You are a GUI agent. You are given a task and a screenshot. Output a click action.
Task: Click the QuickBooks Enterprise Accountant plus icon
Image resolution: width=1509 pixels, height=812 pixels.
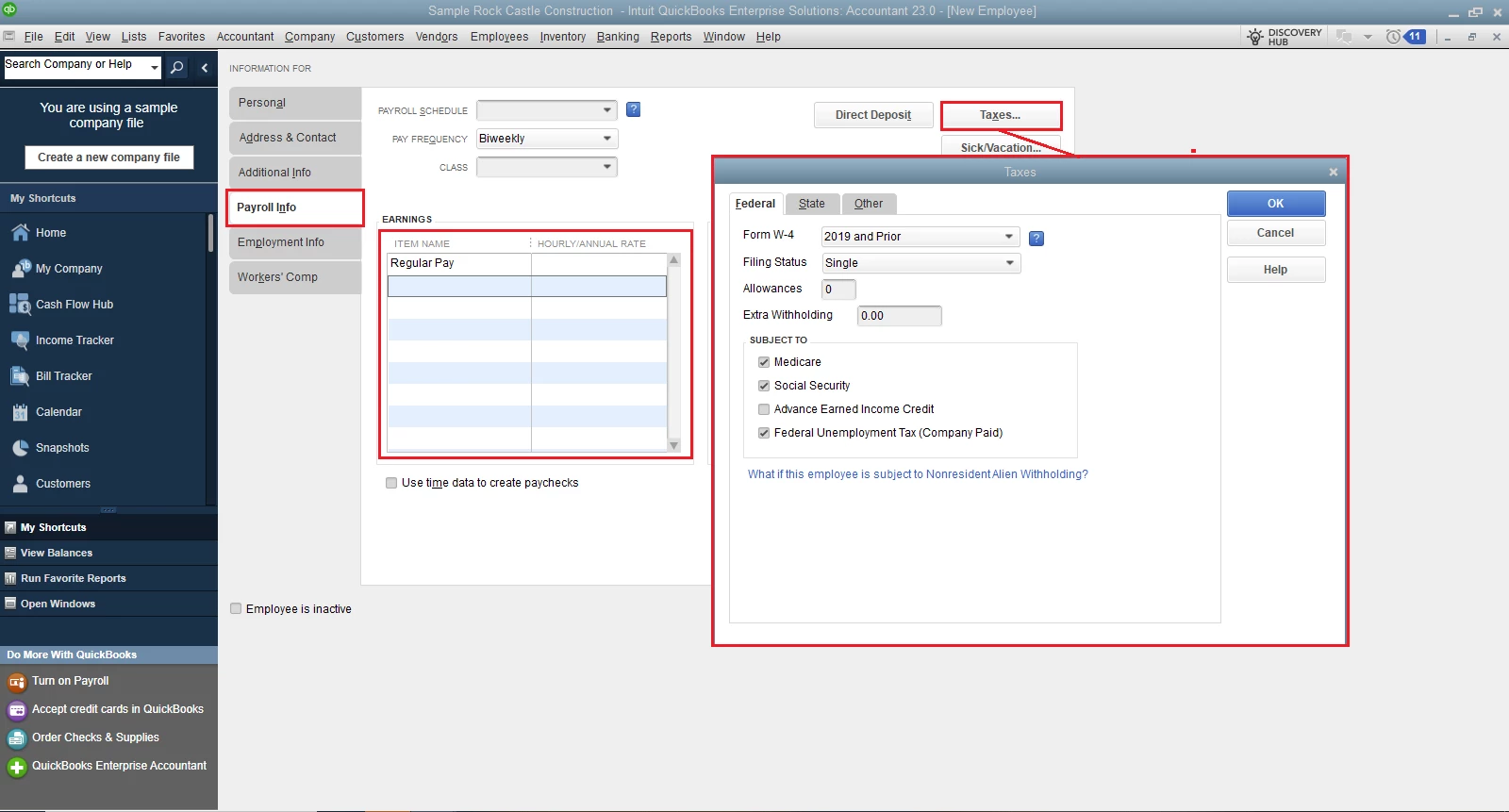pos(16,767)
